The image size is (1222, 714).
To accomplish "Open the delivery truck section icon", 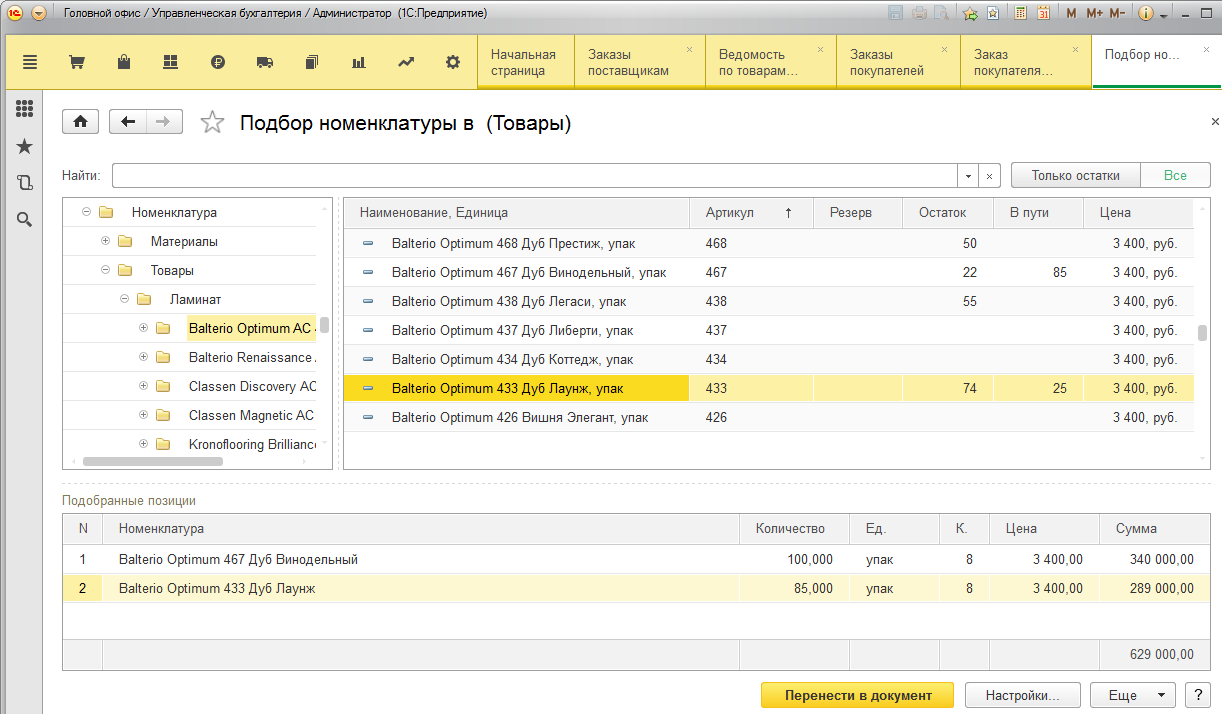I will coord(265,62).
